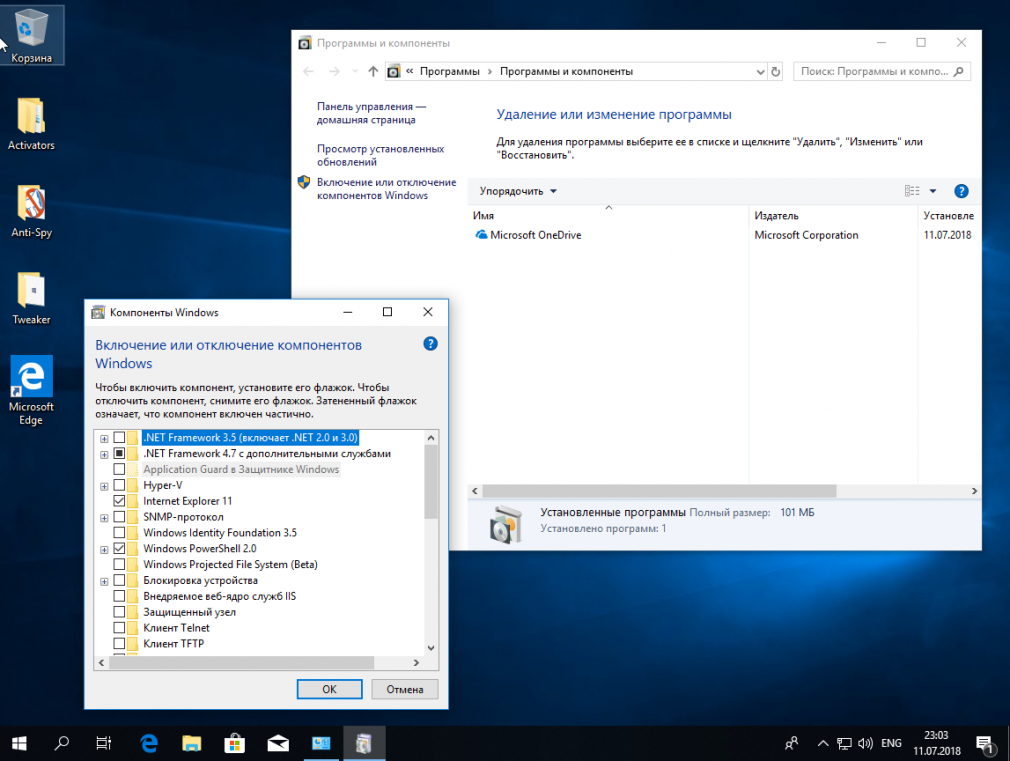The width and height of the screenshot is (1010, 761).
Task: Open the Recycle Bin (Корзина) desktop icon
Action: tap(31, 35)
